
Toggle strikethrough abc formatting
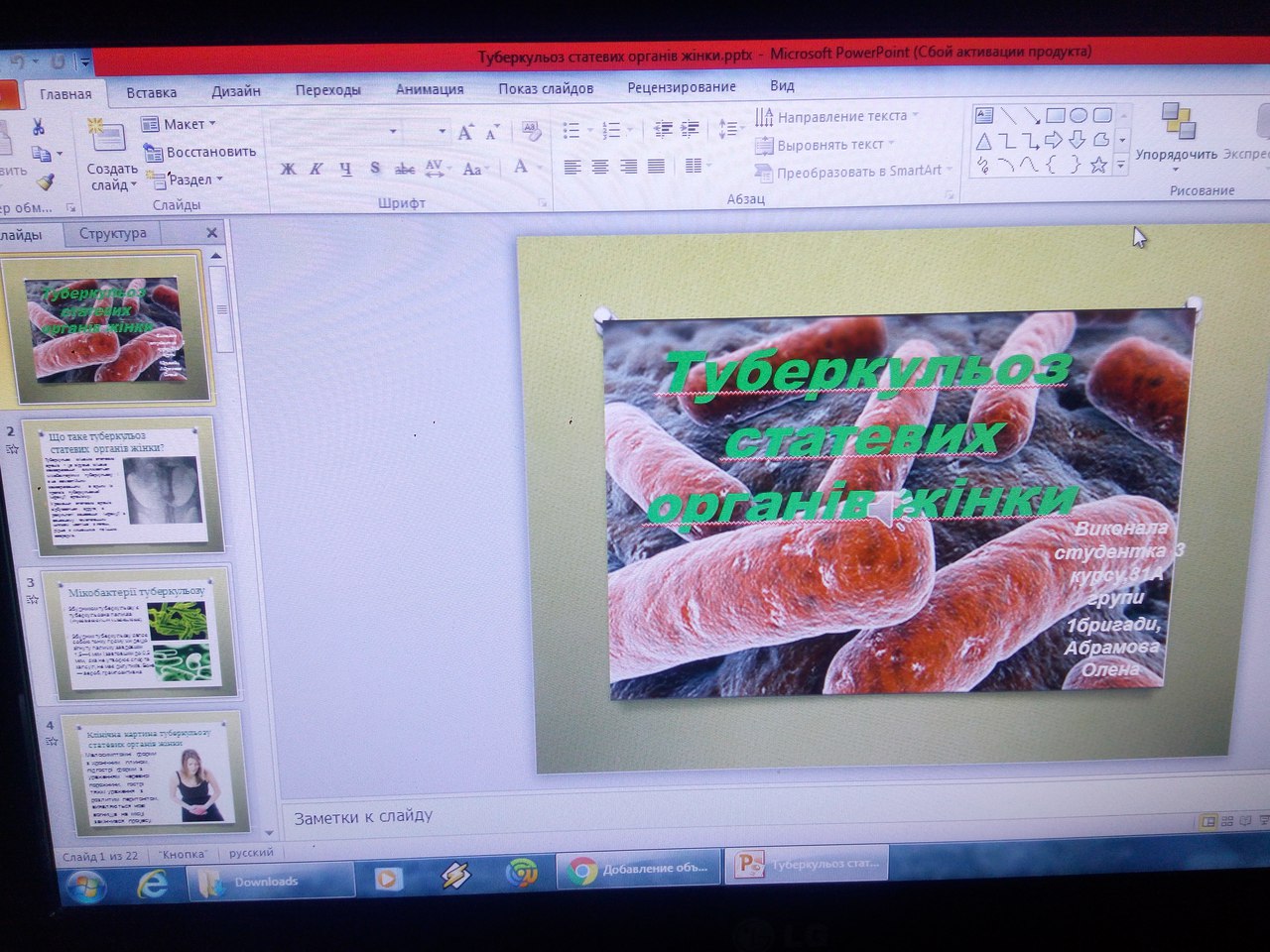(405, 169)
